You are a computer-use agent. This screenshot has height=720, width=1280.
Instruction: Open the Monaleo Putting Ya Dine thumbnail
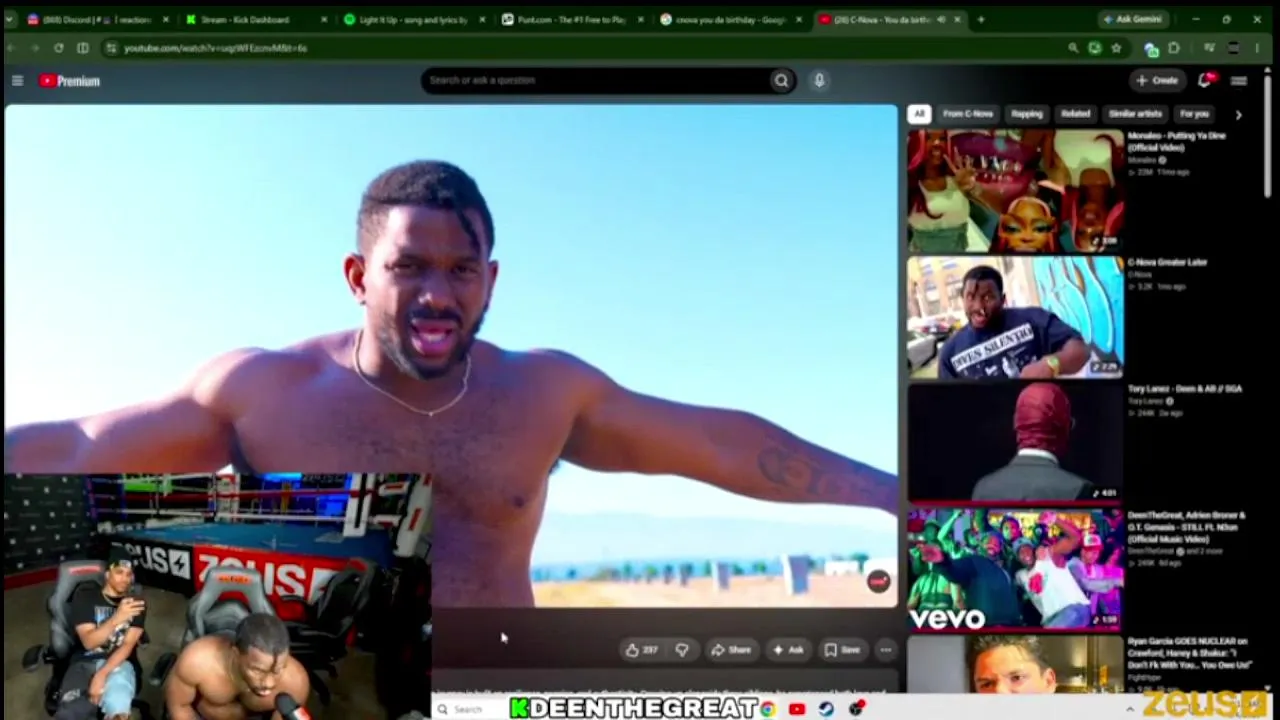[1015, 191]
